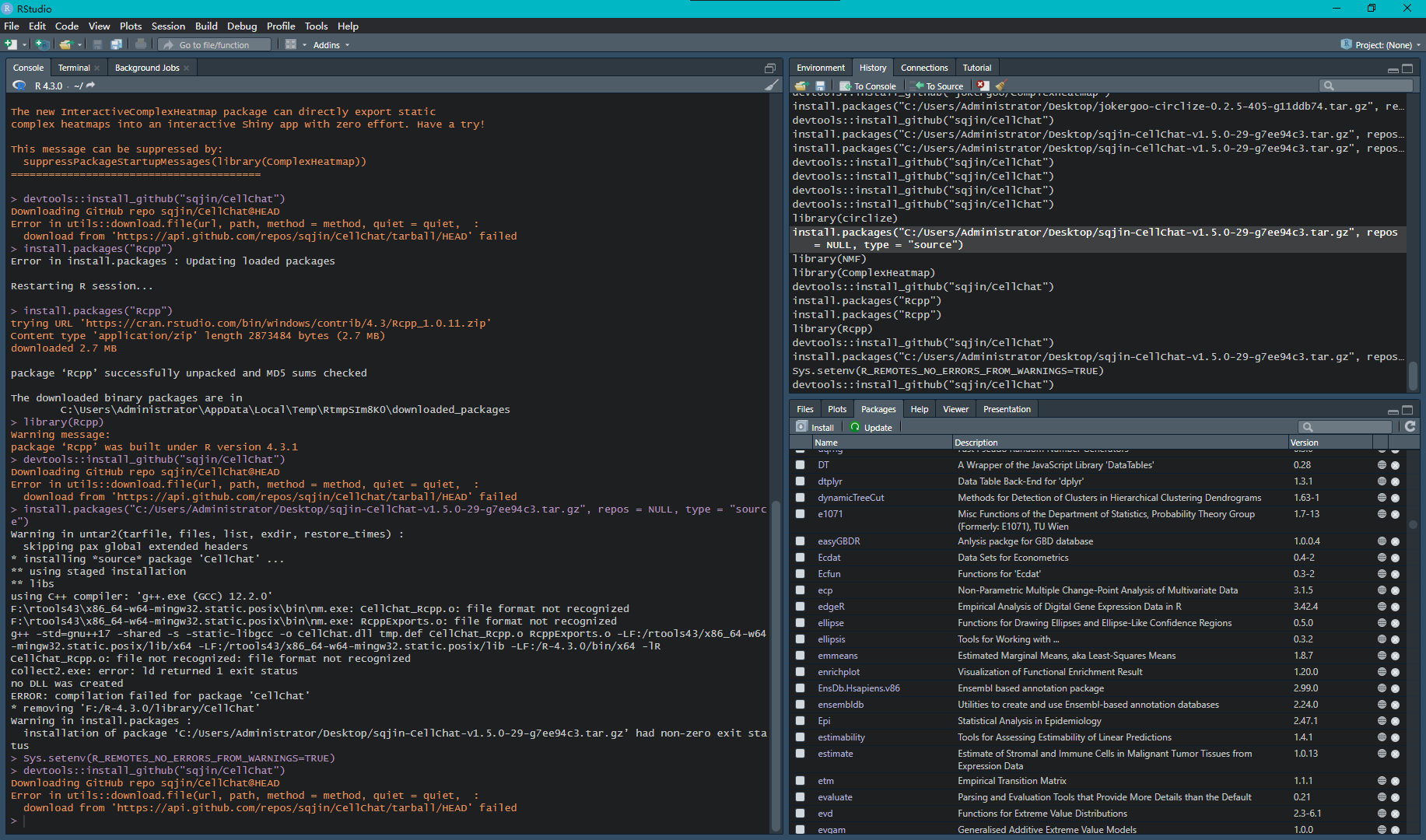Enable the dplyr backend package dtplyr checkbox
The image size is (1426, 840).
(801, 481)
